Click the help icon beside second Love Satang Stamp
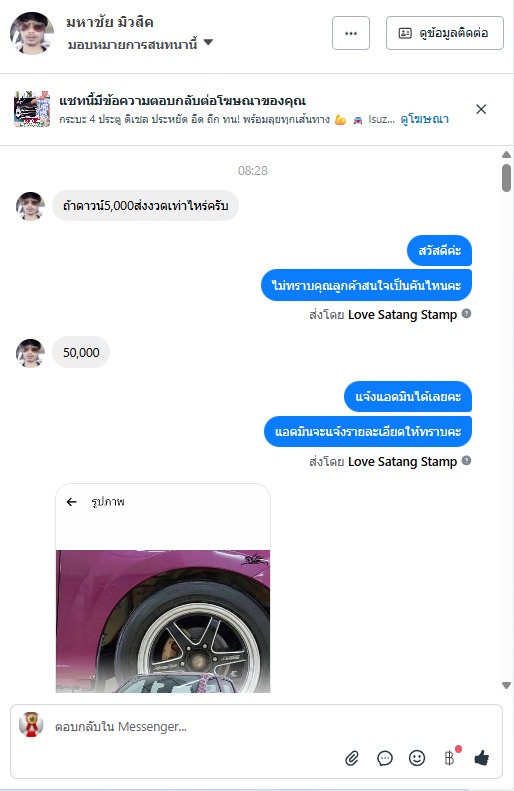The width and height of the screenshot is (514, 791). click(x=467, y=461)
